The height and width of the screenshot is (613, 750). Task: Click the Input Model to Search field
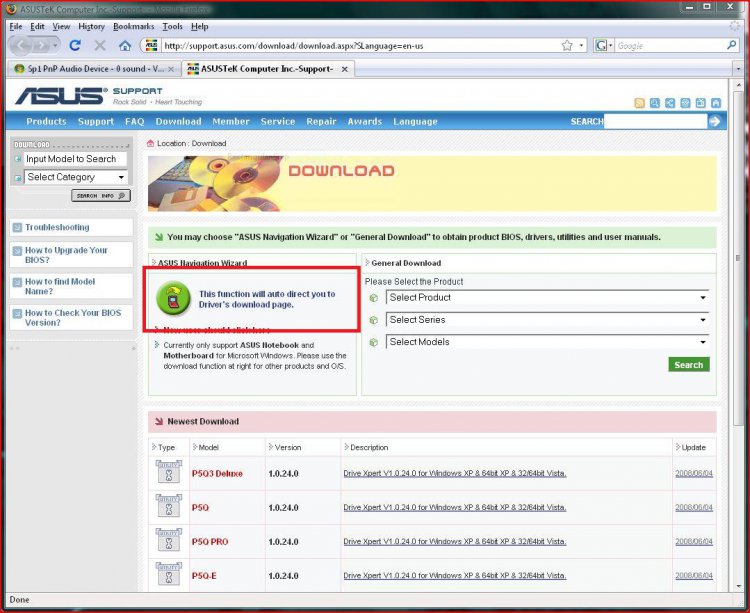pos(76,159)
